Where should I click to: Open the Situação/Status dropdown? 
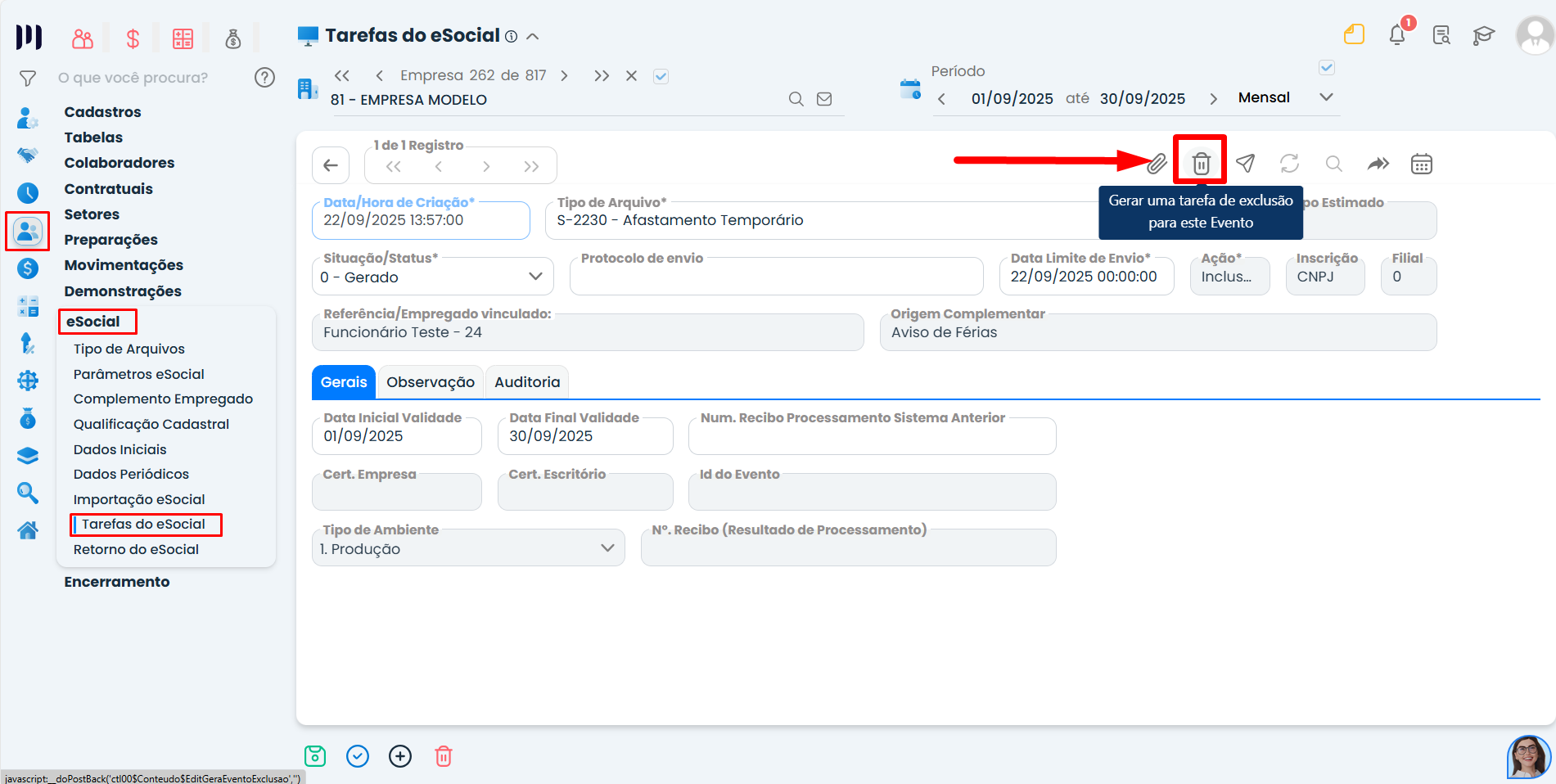click(x=433, y=277)
